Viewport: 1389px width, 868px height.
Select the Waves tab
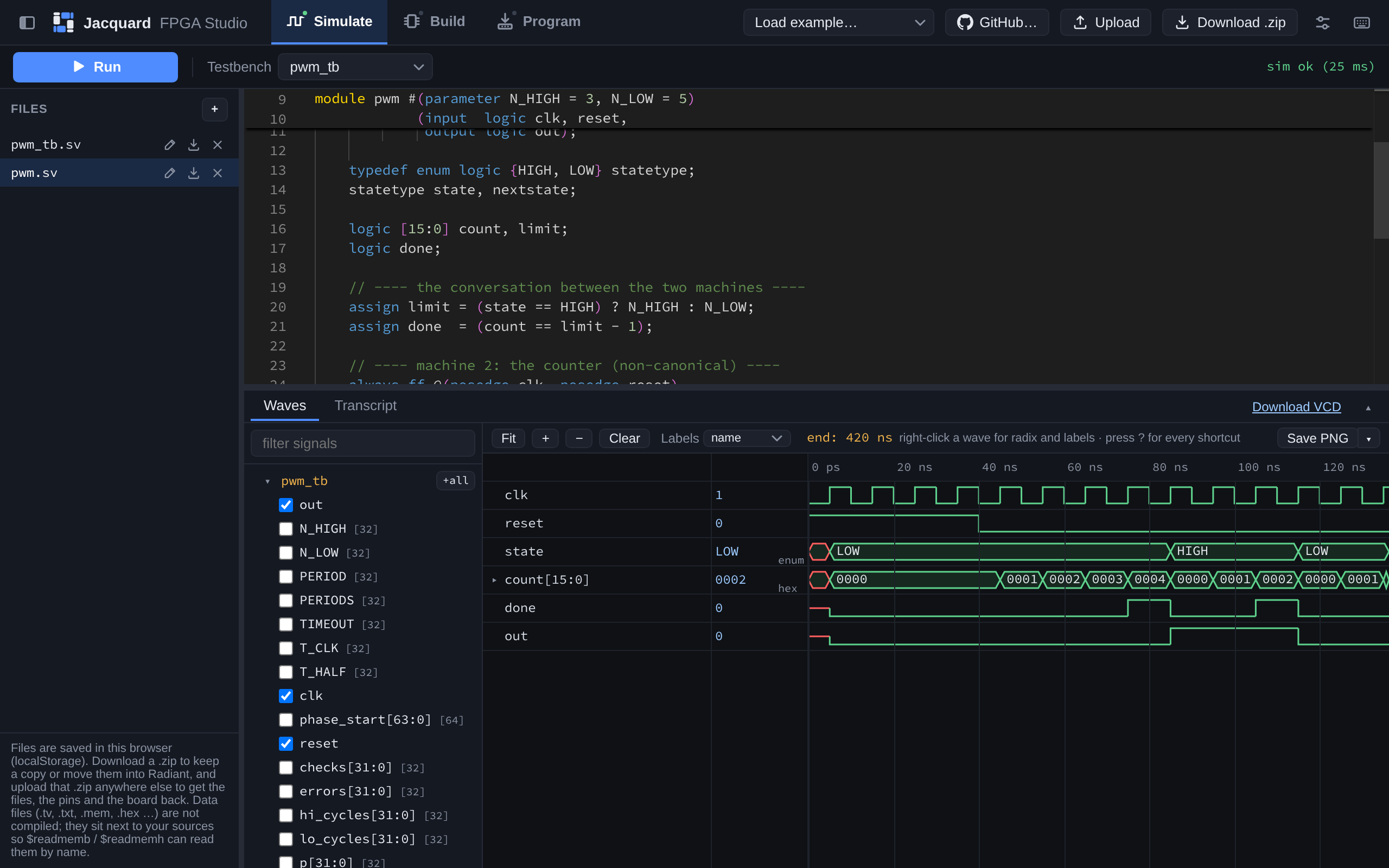tap(285, 406)
